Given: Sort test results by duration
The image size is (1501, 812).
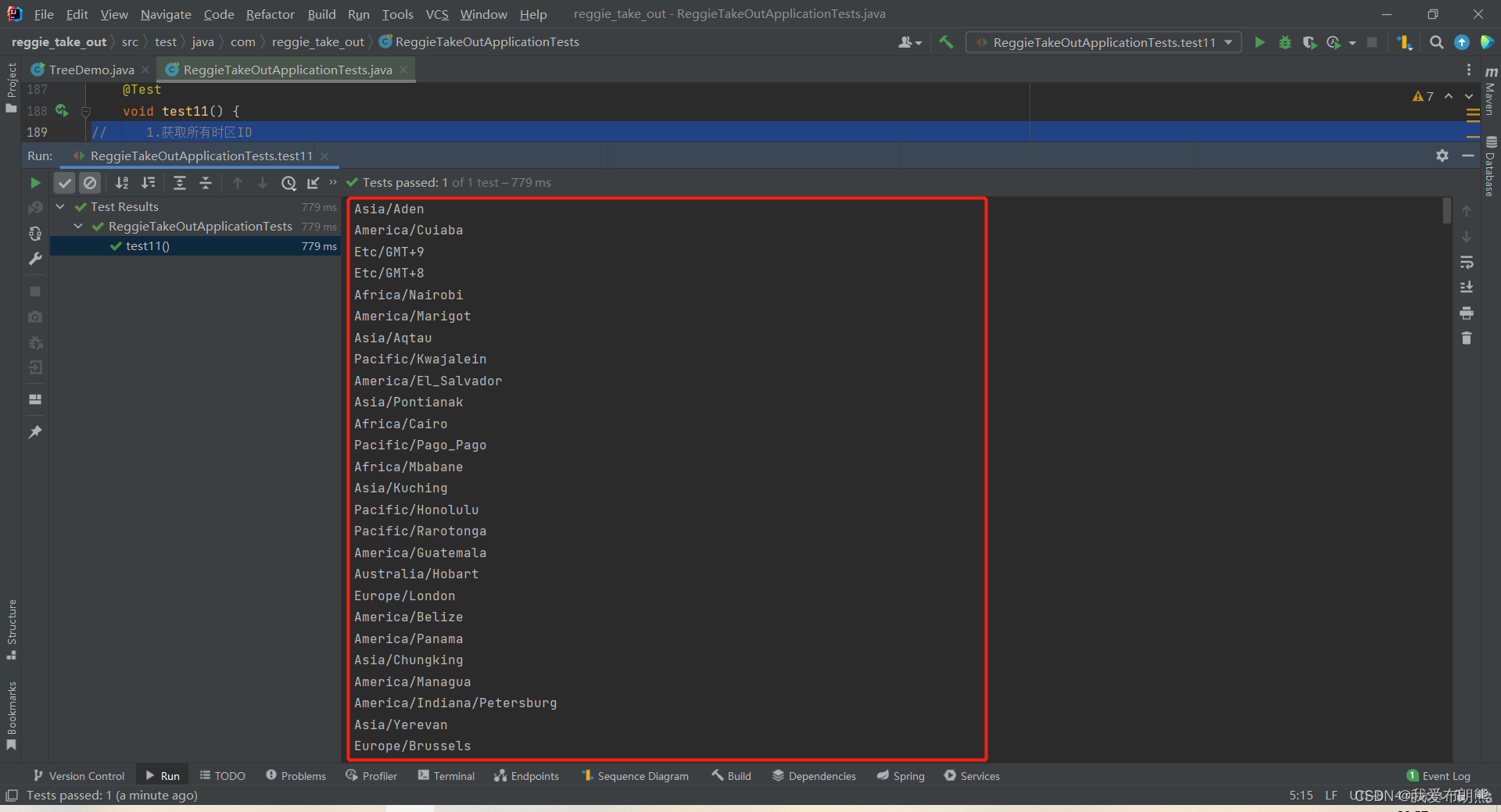Looking at the screenshot, I should click(148, 183).
